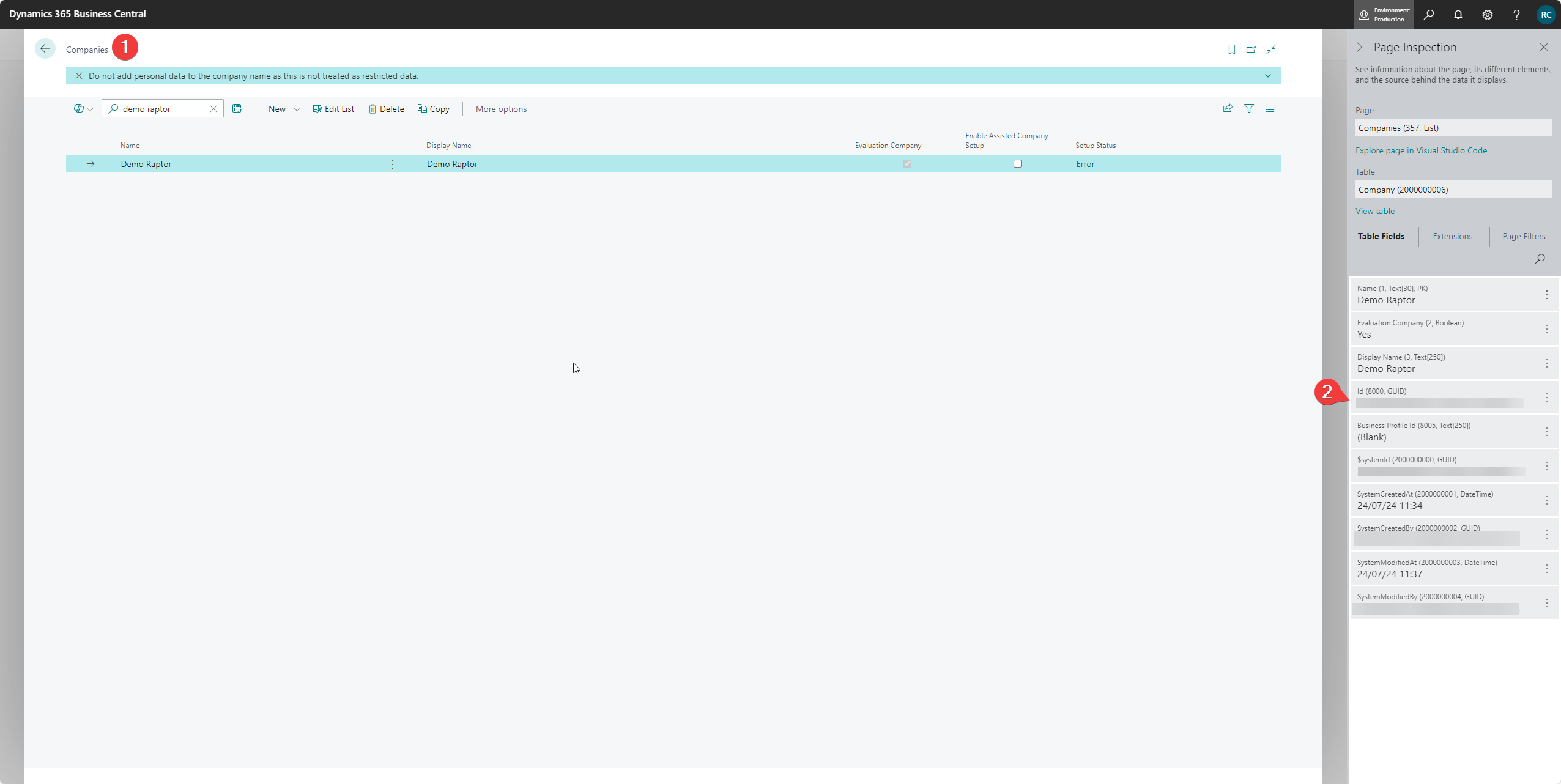Click Explore page in Visual Studio Code
Screen dimensions: 1561x784
pos(1421,151)
